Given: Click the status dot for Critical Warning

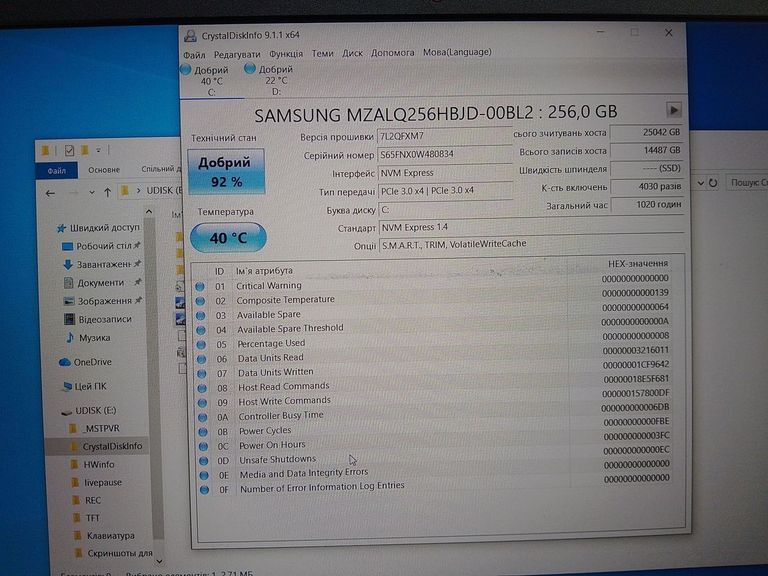Looking at the screenshot, I should pos(200,287).
